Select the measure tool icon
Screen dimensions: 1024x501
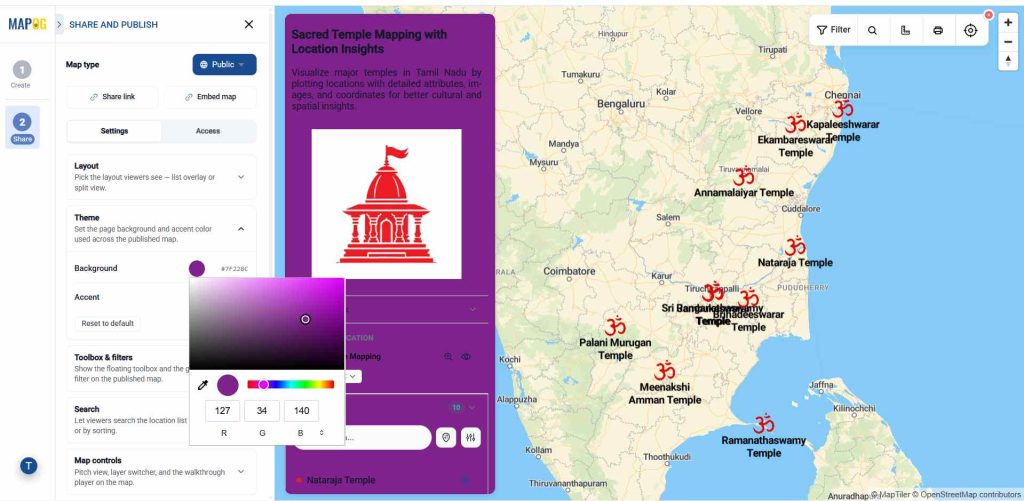point(905,30)
